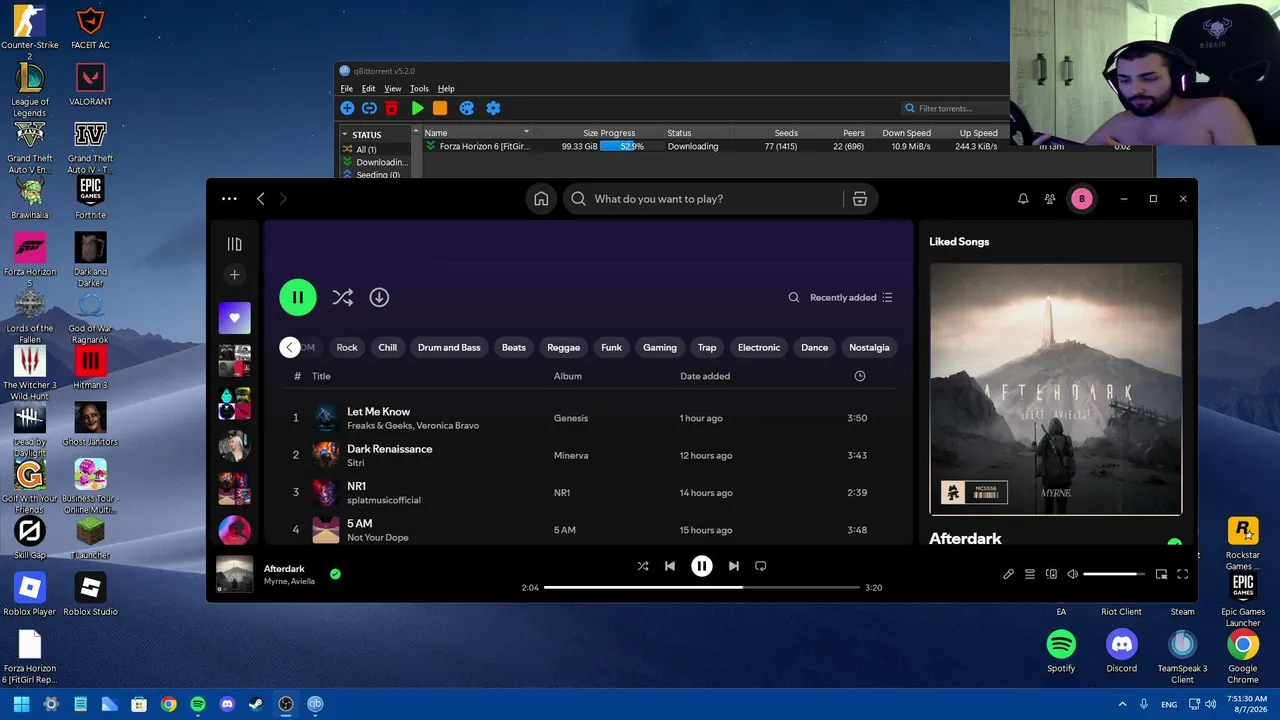Select song row Dark Renaissance

(x=587, y=455)
